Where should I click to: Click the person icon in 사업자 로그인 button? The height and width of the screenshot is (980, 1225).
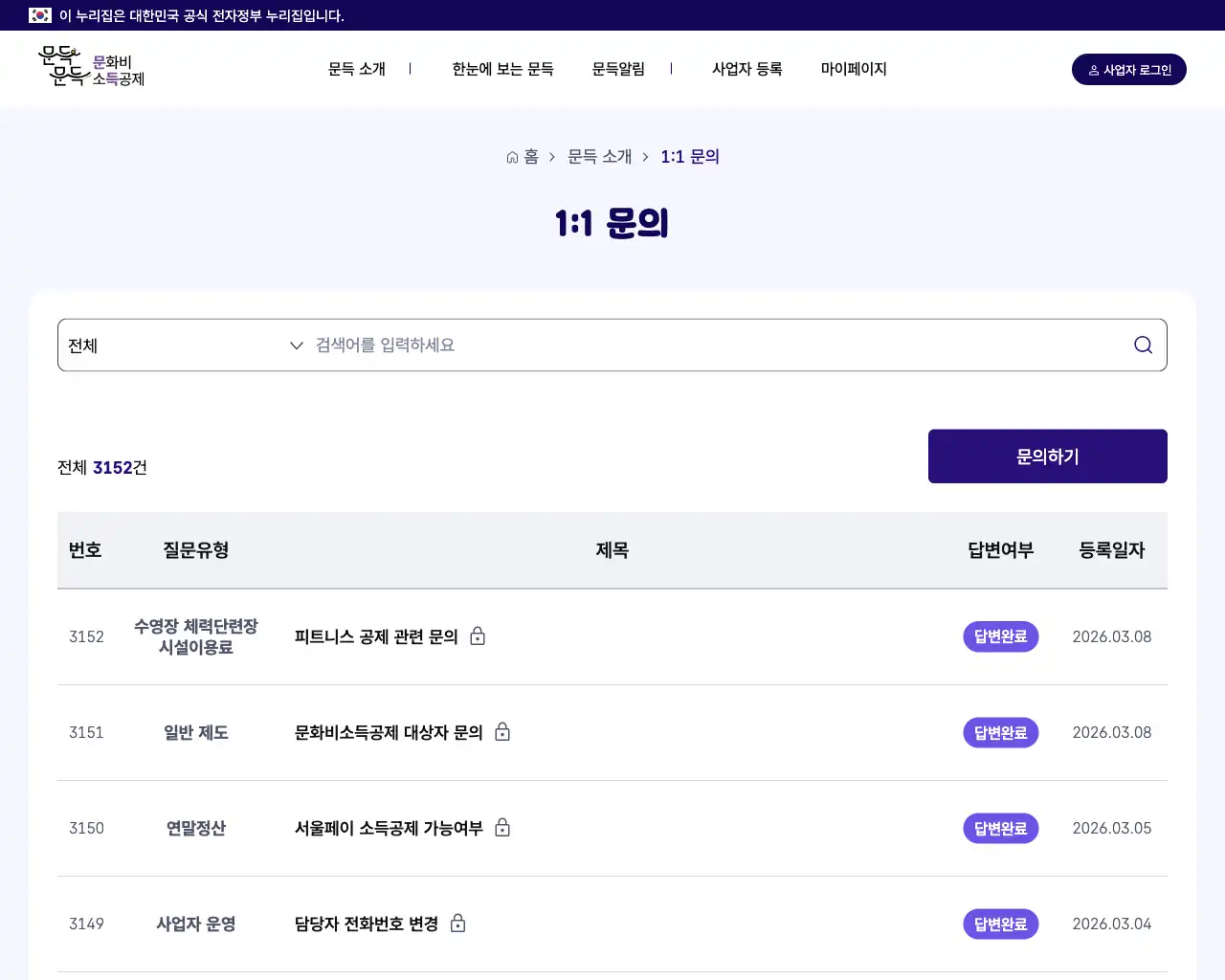click(1092, 69)
